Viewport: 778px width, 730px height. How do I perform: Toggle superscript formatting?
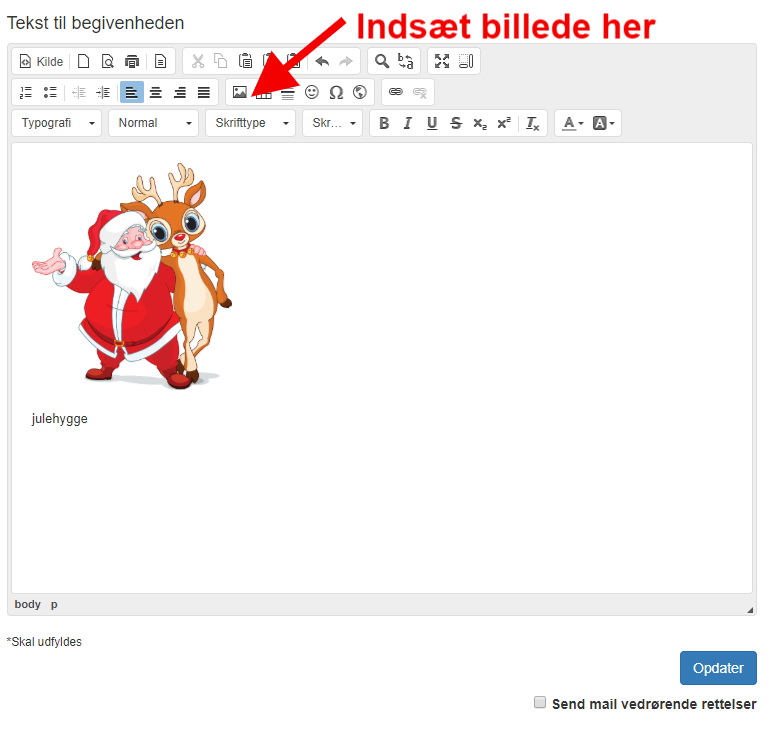pos(504,123)
